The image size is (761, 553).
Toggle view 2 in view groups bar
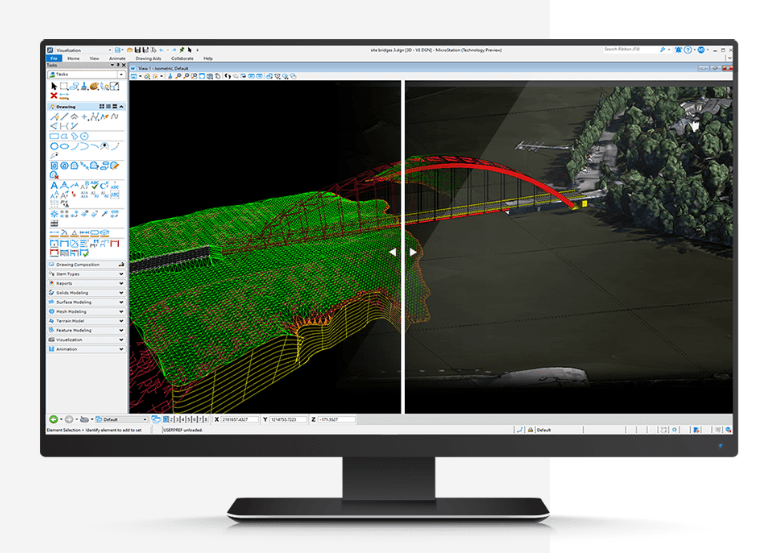coord(171,419)
